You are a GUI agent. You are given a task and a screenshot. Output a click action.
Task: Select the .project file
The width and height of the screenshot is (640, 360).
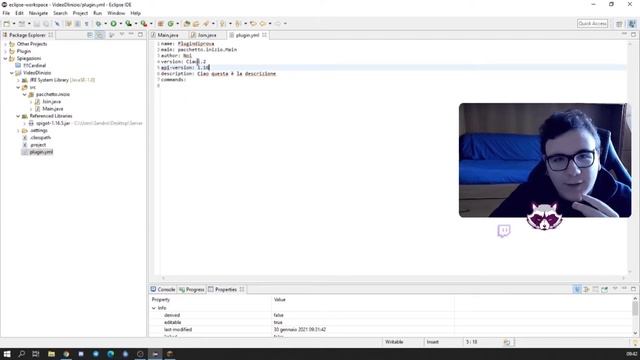click(38, 145)
